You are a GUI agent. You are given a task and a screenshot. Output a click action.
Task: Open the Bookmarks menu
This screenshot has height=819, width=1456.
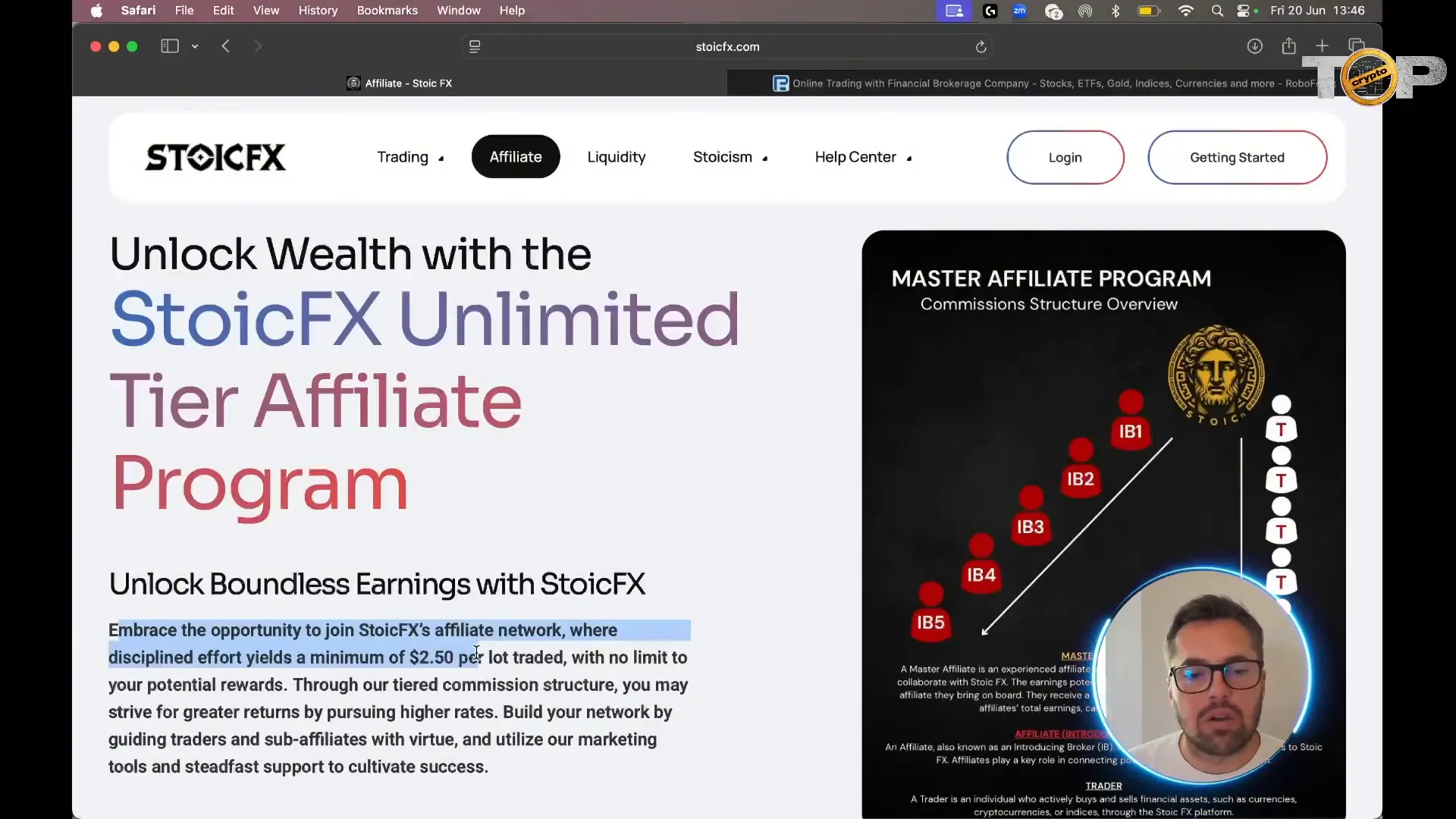[x=388, y=11]
